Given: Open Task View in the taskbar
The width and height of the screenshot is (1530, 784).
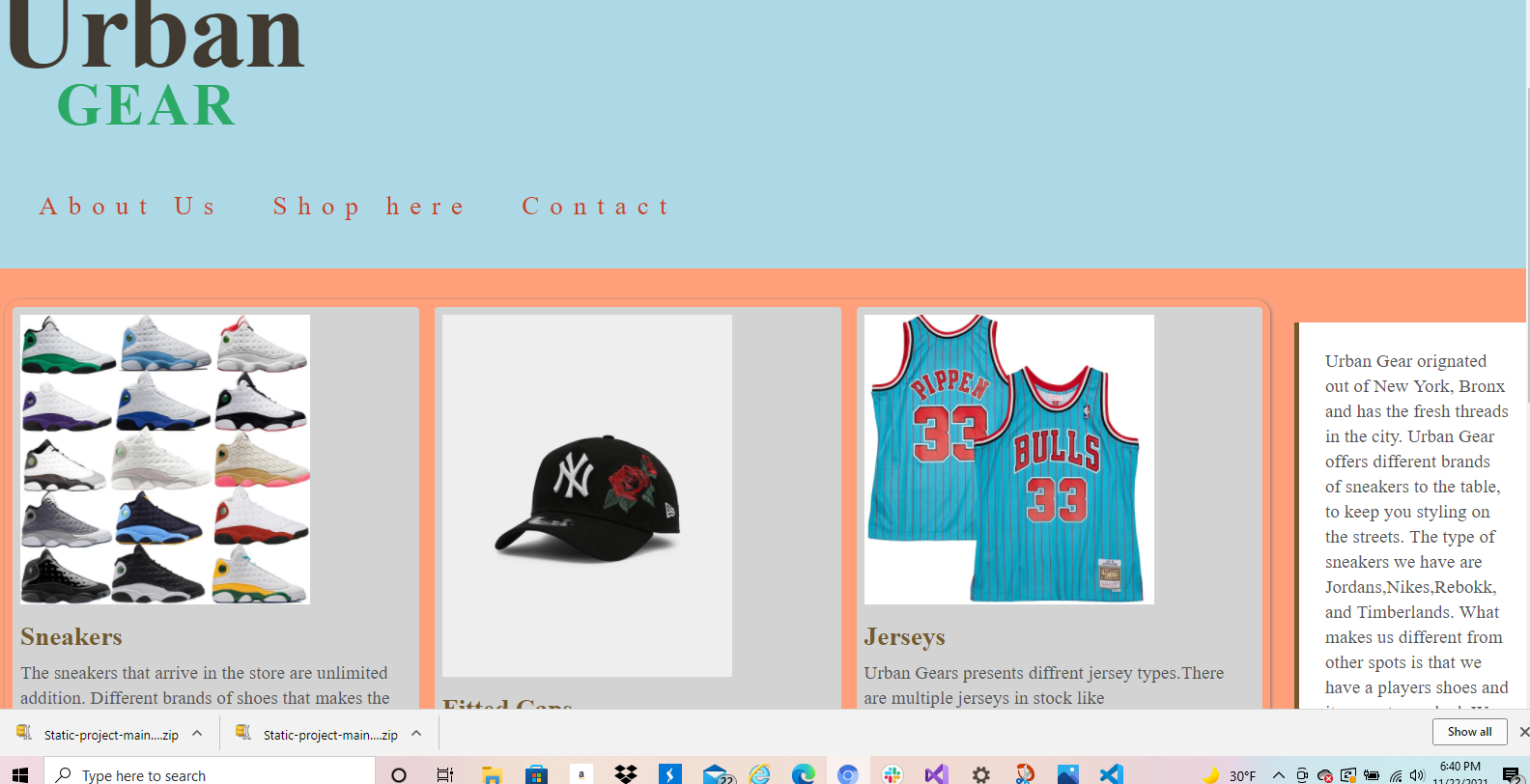Looking at the screenshot, I should (x=445, y=774).
